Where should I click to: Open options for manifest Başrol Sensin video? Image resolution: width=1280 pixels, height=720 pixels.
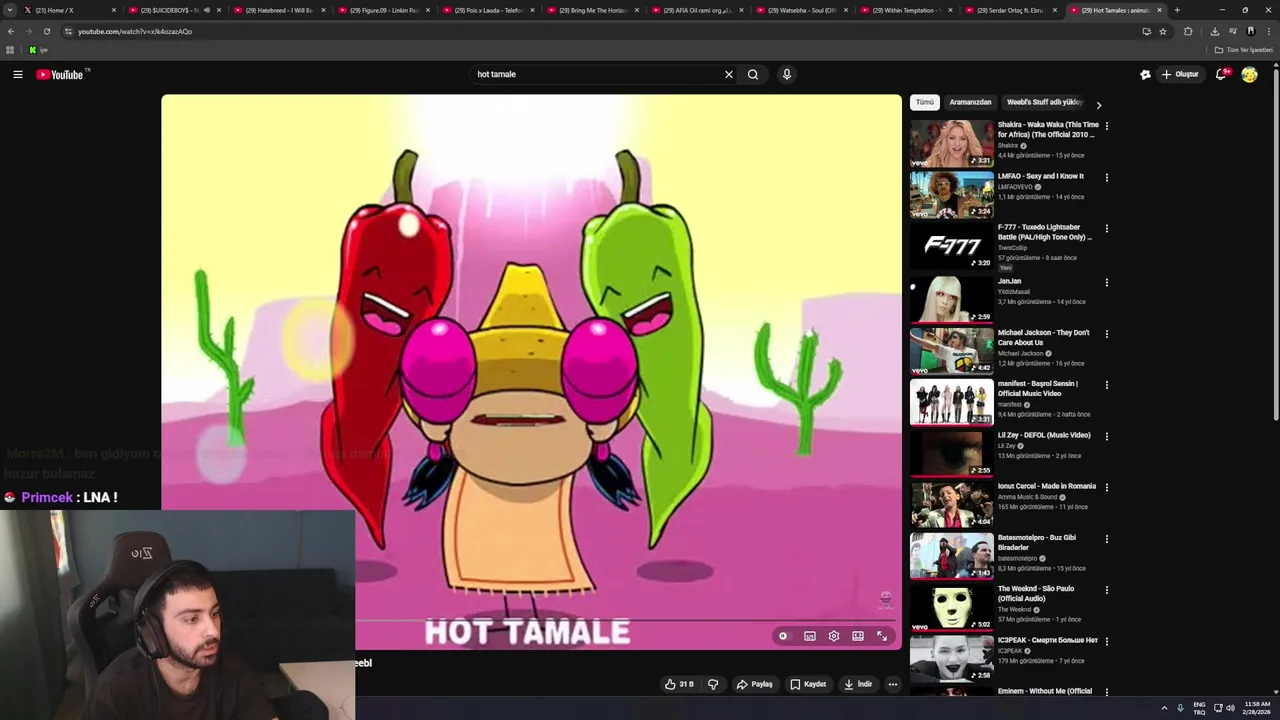(x=1106, y=385)
